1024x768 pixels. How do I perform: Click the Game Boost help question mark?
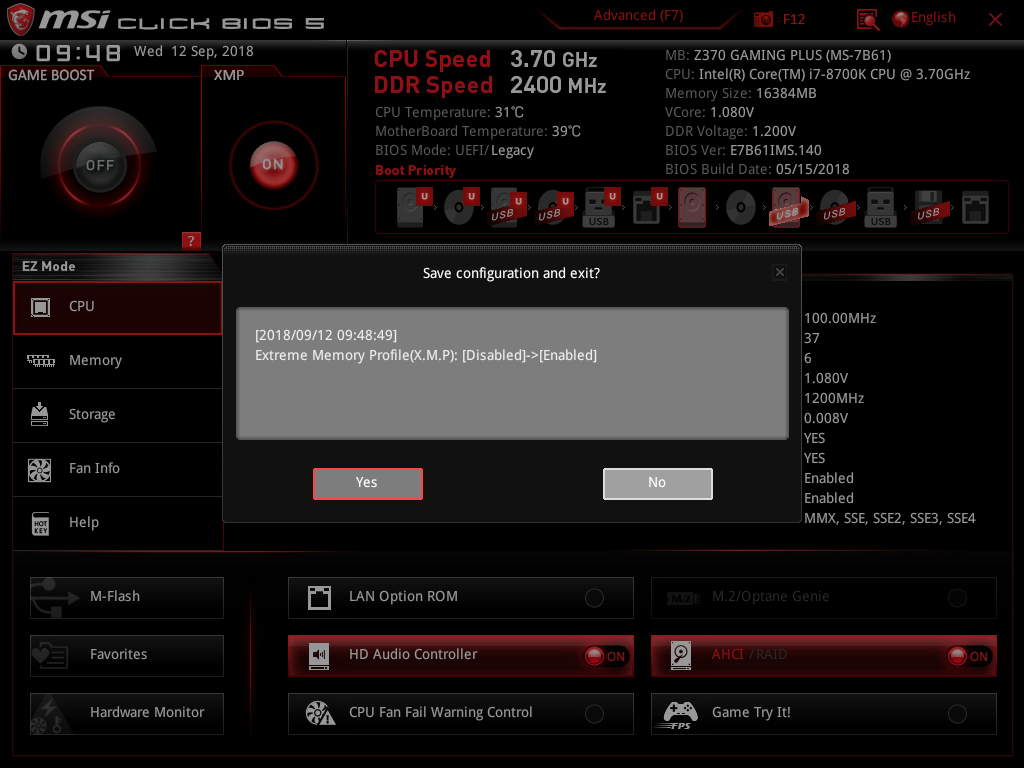tap(191, 240)
